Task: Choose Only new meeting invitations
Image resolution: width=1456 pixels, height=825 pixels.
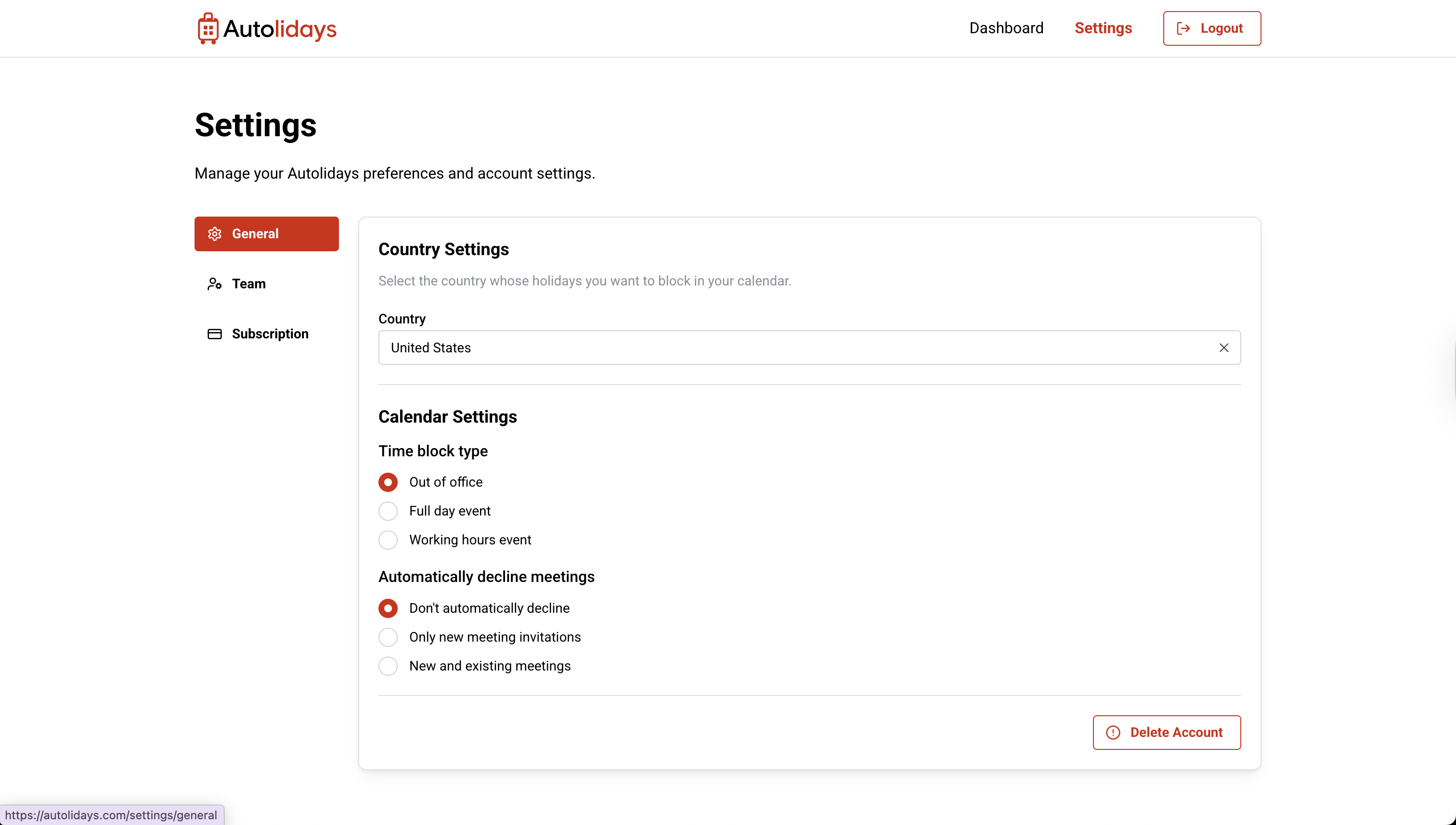Action: (388, 637)
